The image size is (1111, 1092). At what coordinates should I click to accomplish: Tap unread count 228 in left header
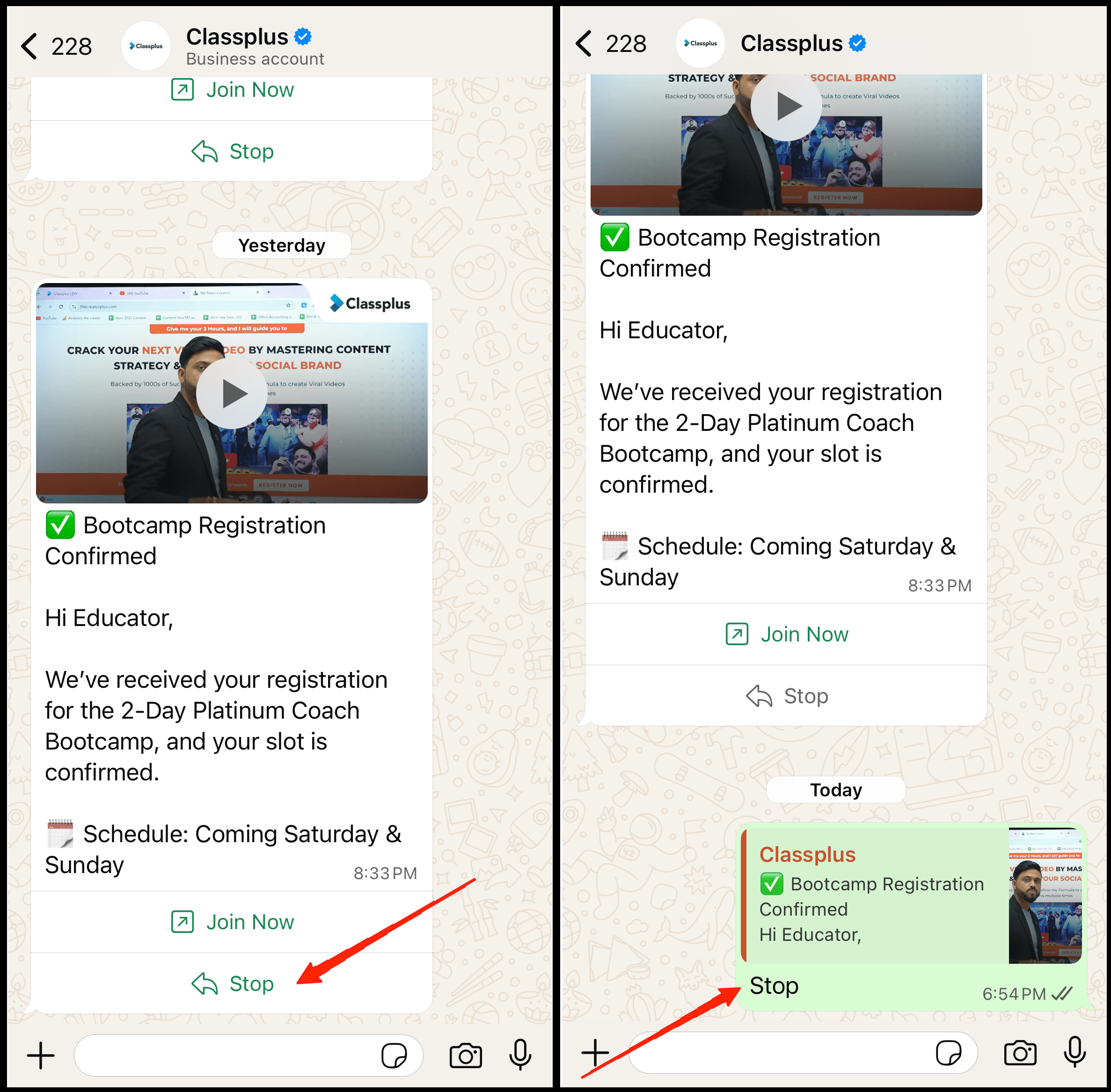pyautogui.click(x=72, y=46)
